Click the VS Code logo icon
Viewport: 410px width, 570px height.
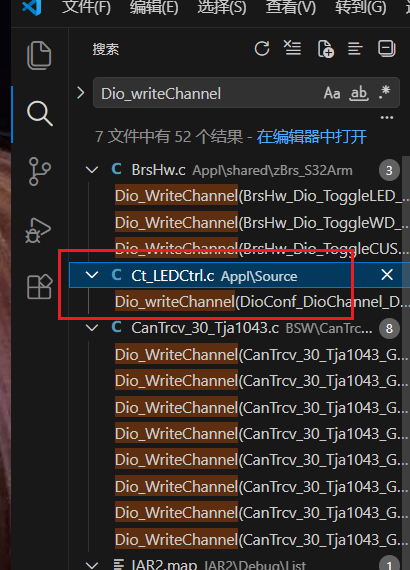point(32,7)
